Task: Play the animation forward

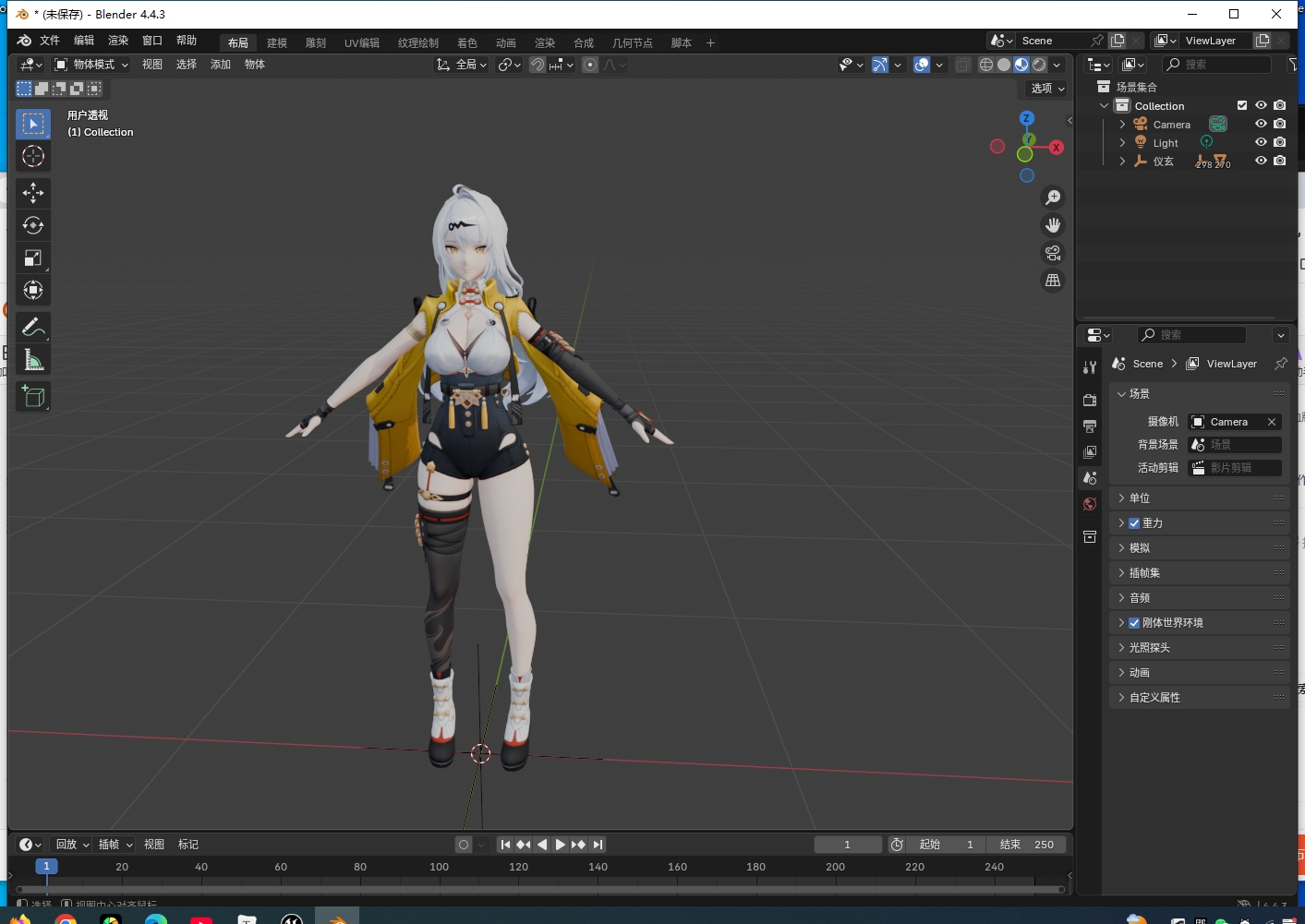Action: (560, 845)
